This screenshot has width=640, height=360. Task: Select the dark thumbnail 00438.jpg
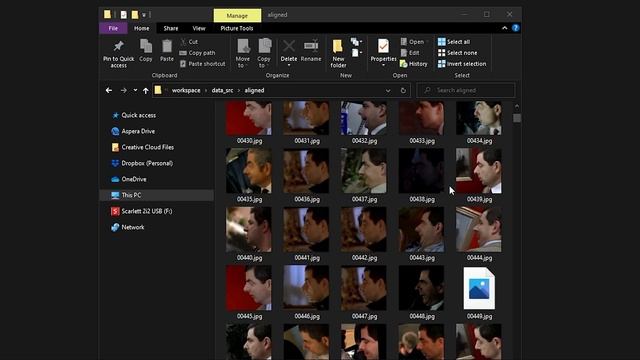coord(421,171)
